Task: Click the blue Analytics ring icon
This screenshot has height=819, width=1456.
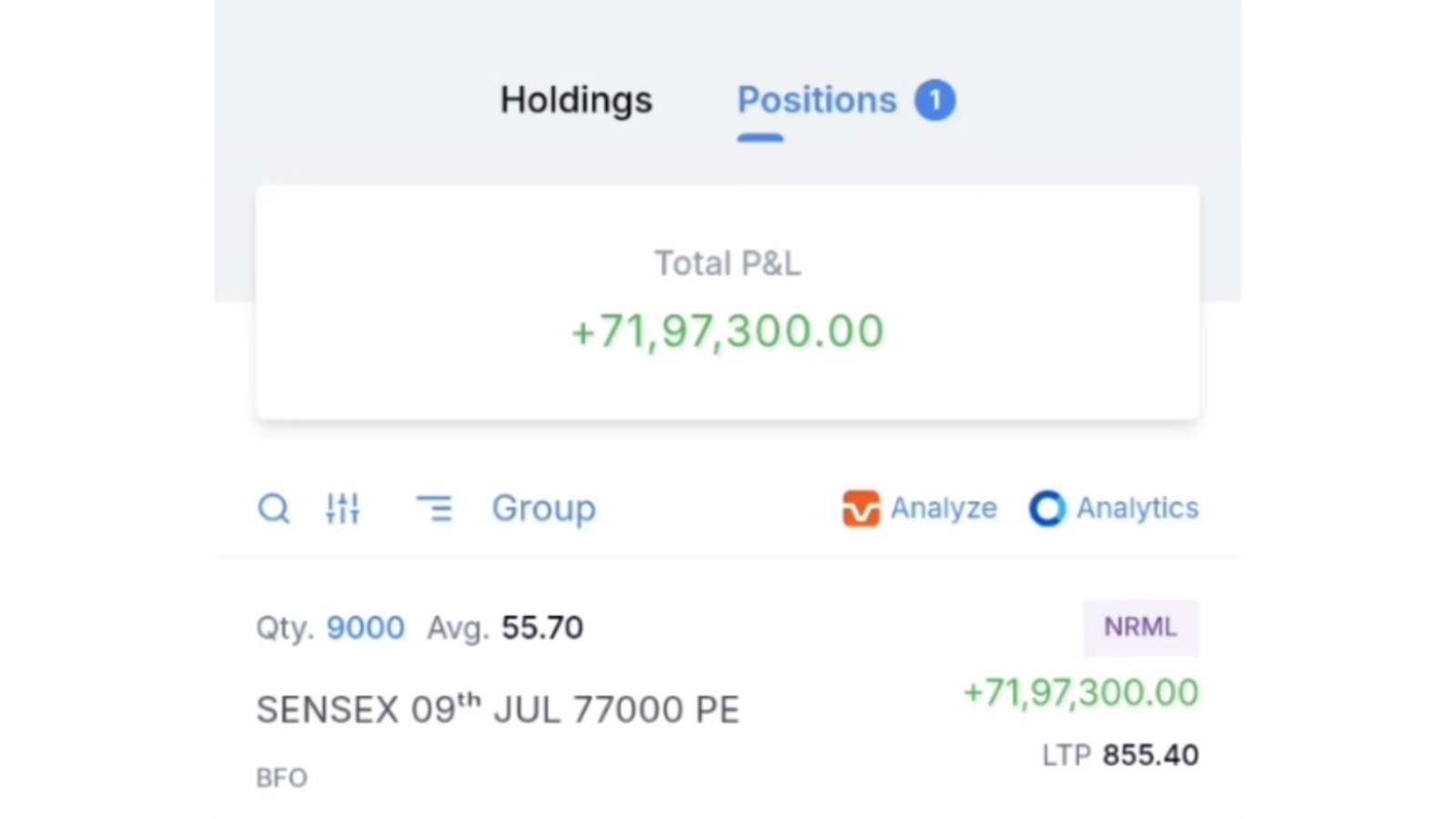Action: [x=1047, y=509]
